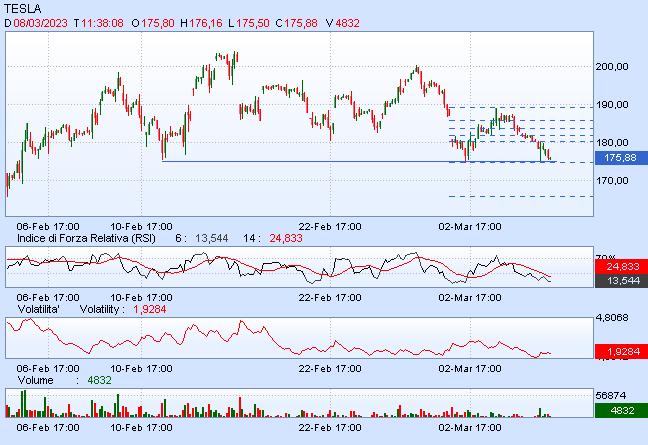Click 10-Feb 17:00 under volume panel

click(x=141, y=428)
